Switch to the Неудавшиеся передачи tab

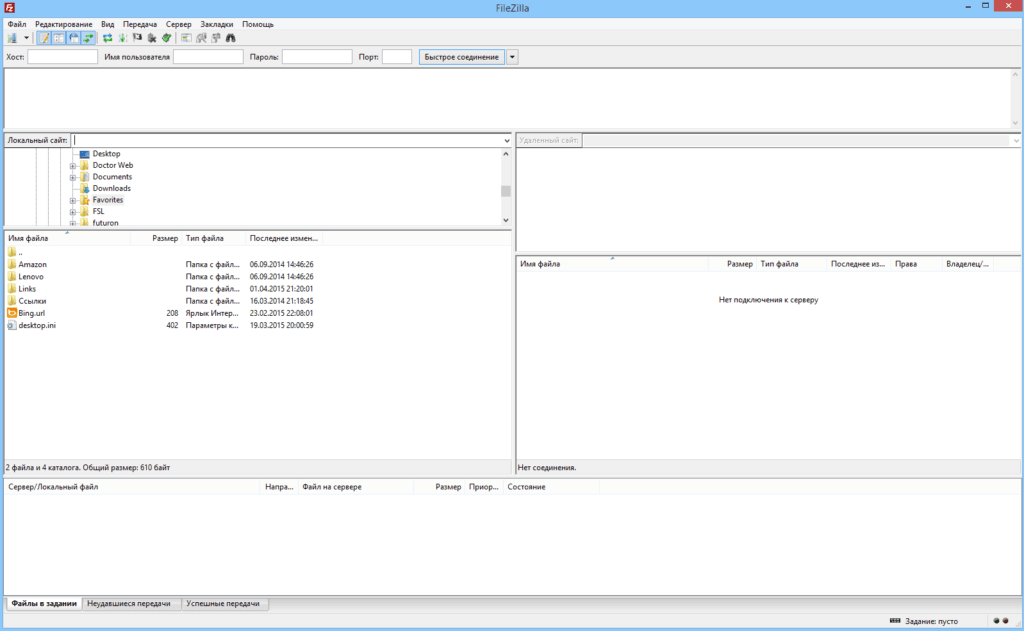click(129, 604)
